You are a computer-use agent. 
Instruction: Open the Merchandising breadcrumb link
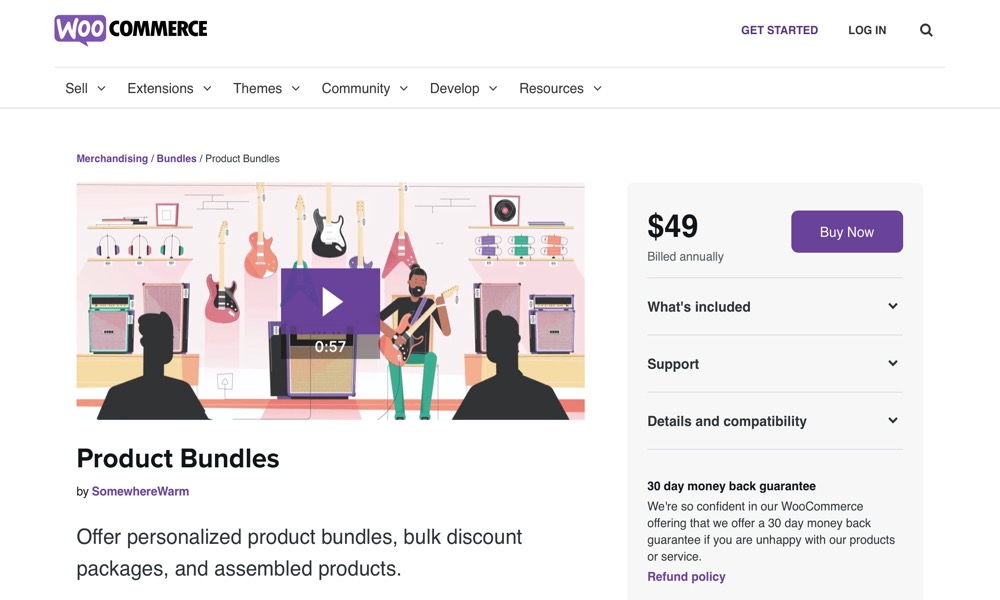112,159
